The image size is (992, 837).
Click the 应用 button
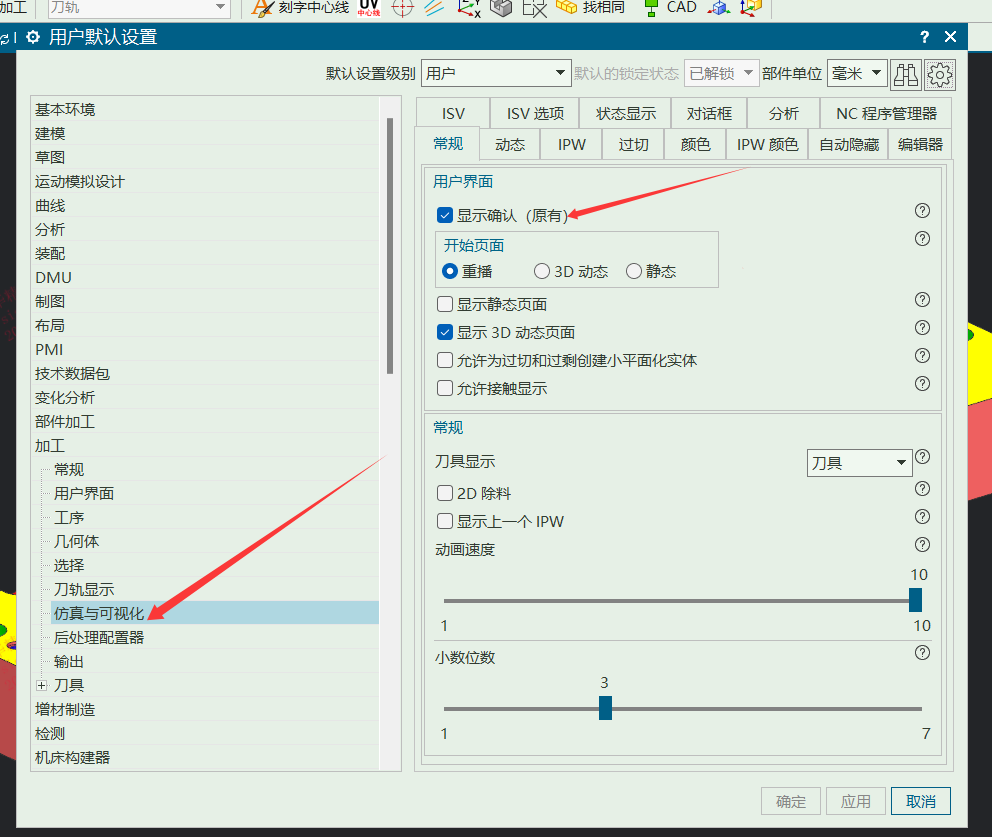tap(855, 802)
